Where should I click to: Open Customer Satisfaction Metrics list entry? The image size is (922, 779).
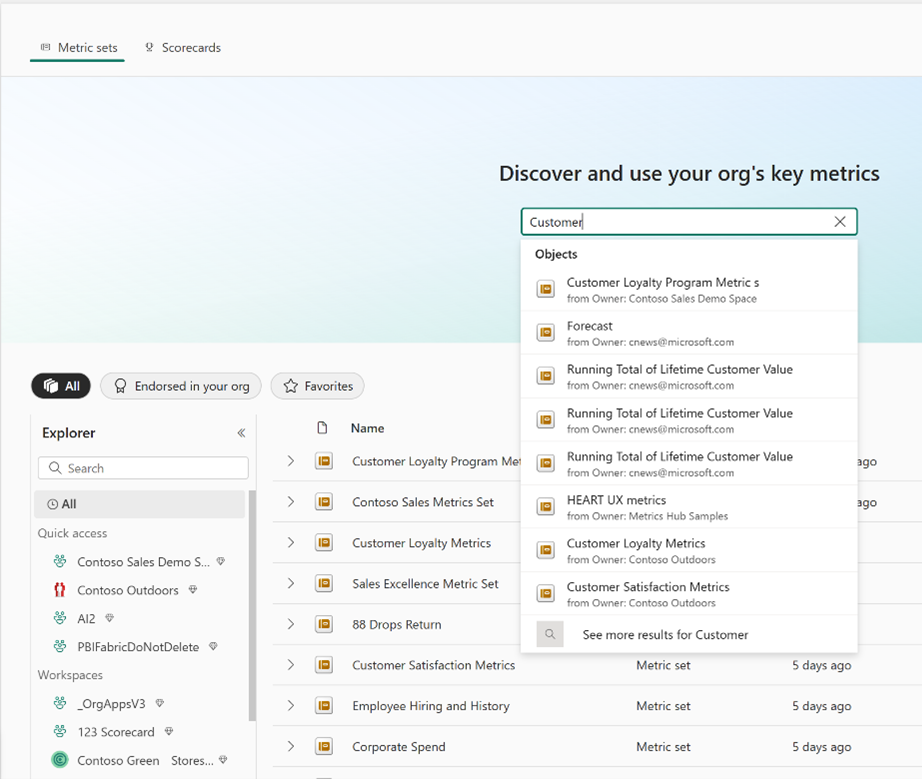pyautogui.click(x=433, y=666)
